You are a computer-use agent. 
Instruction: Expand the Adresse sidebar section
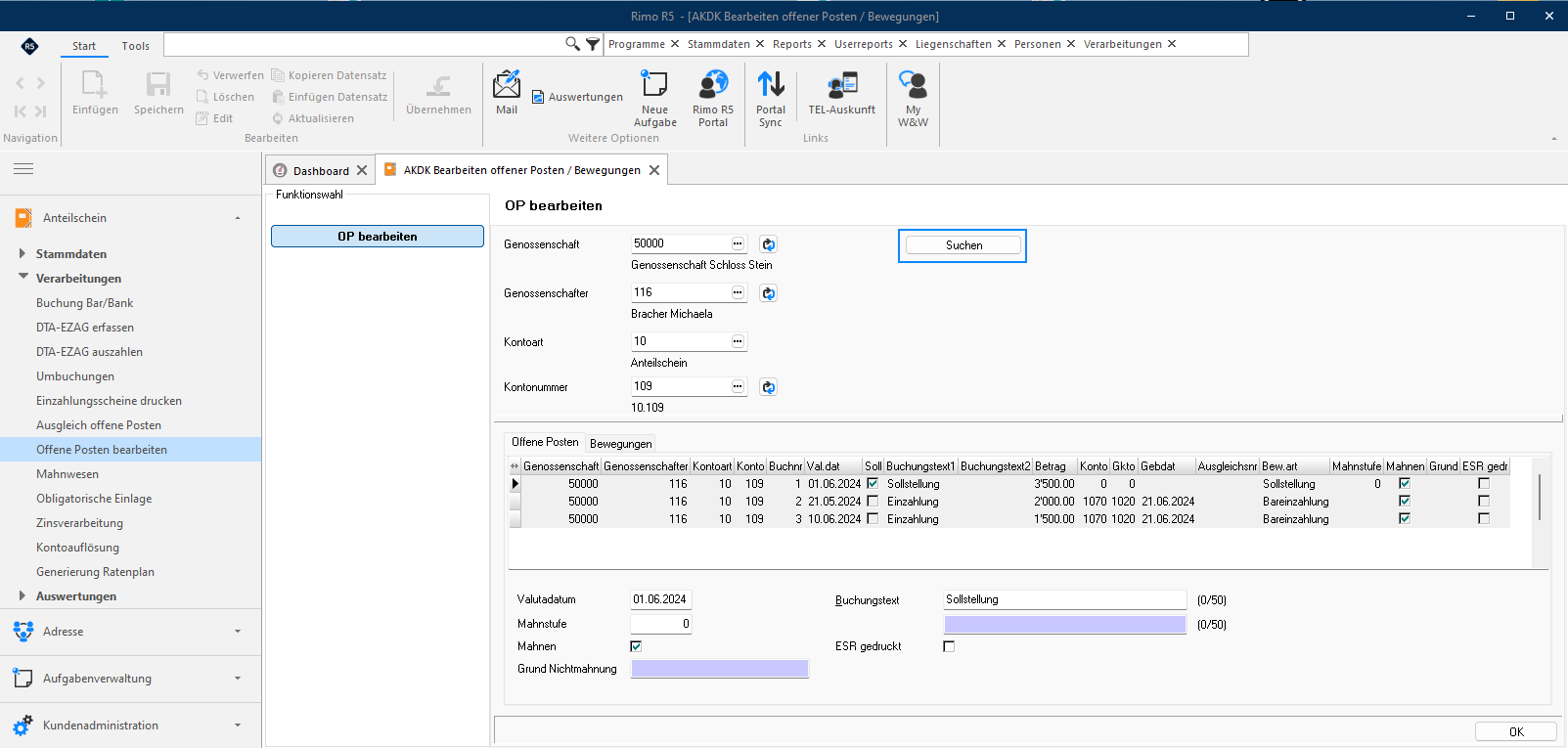click(130, 632)
